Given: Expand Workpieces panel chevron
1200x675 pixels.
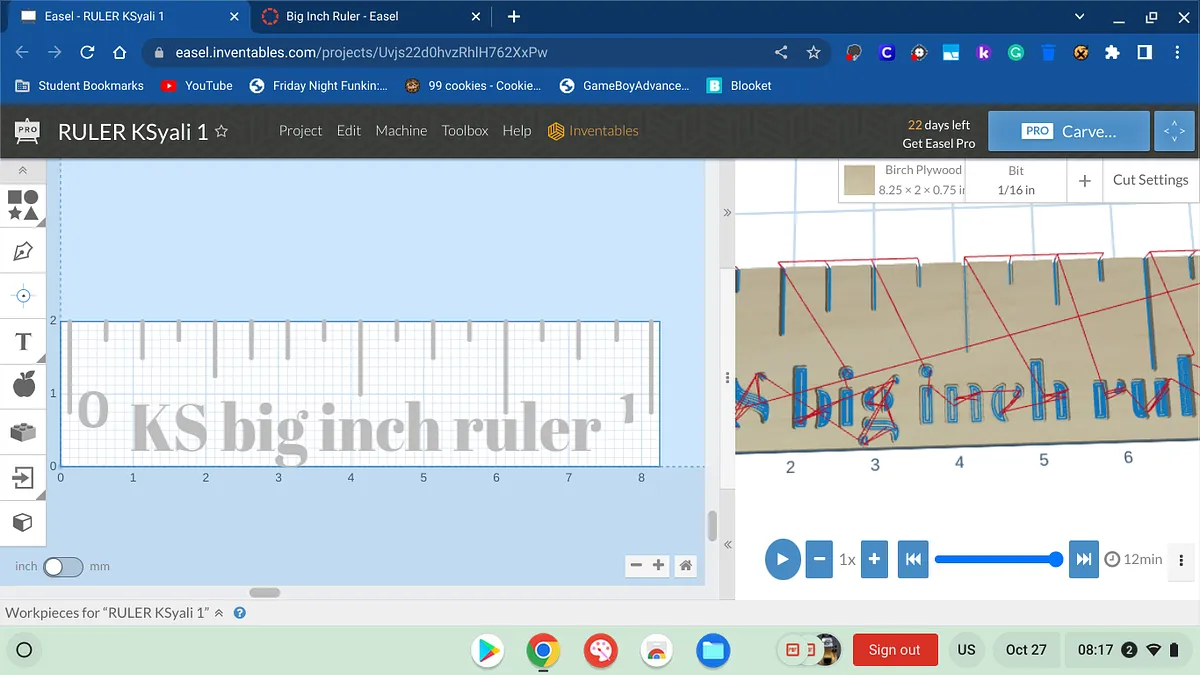Looking at the screenshot, I should 219,613.
